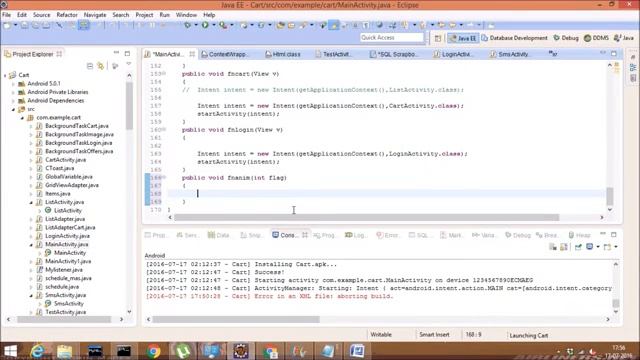Screen dimensions: 640x360
Task: Switch to the LoginActiv editor tab
Action: (x=453, y=54)
